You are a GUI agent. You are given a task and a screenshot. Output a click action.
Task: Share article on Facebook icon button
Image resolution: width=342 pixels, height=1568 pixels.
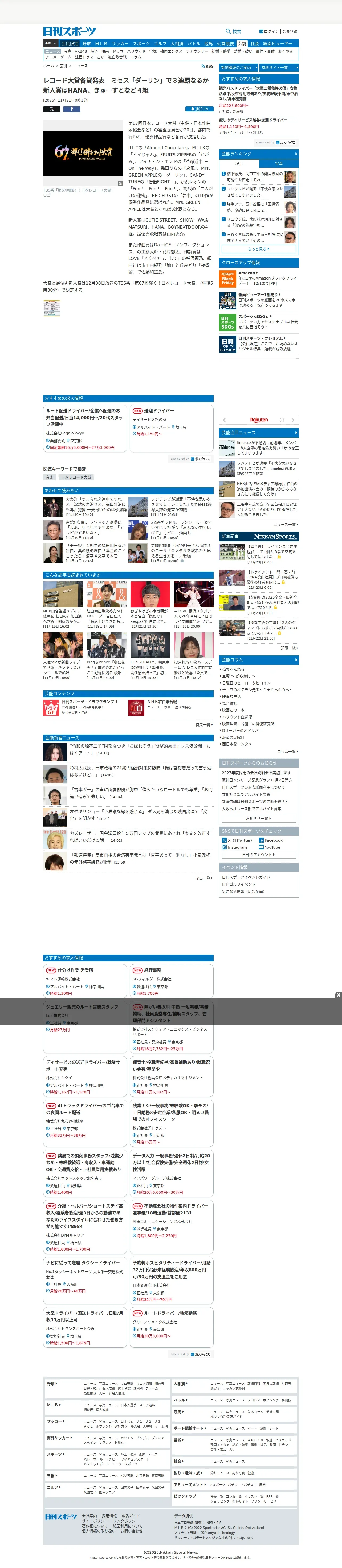[72, 109]
